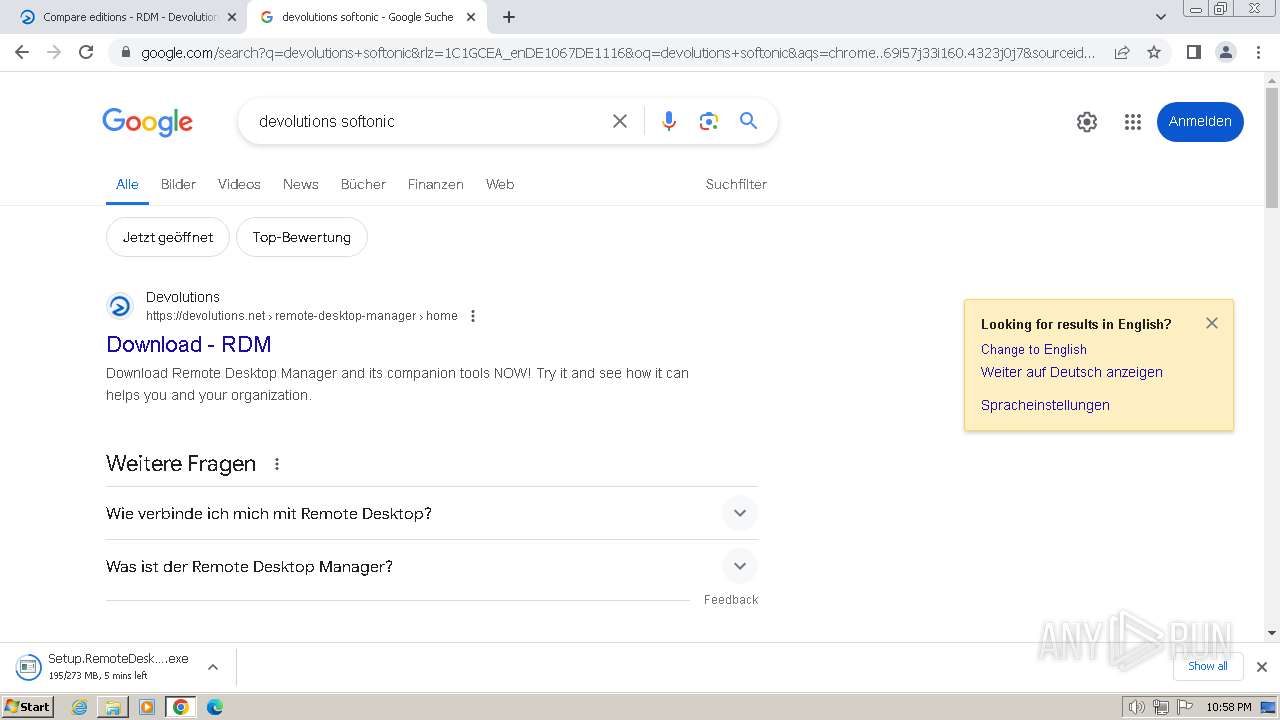1280x720 pixels.
Task: Open more options for Devolutions result
Action: 473,316
